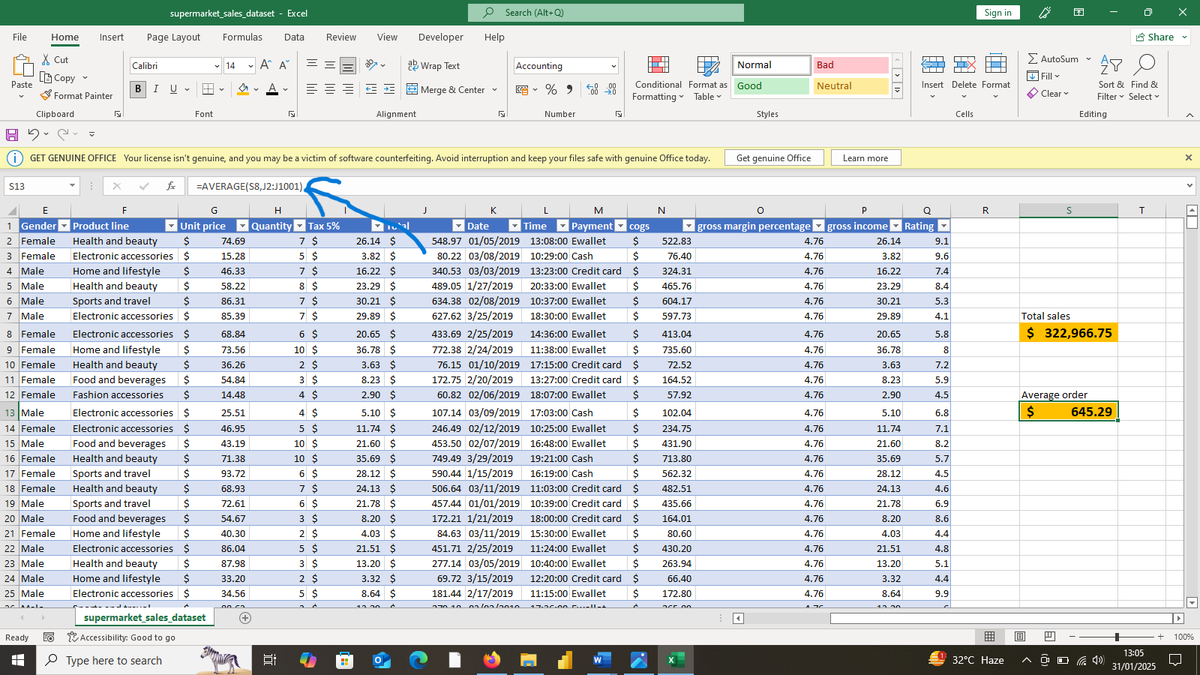The width and height of the screenshot is (1200, 675).
Task: Select the supermarket_sales_dataset sheet tab
Action: click(144, 618)
